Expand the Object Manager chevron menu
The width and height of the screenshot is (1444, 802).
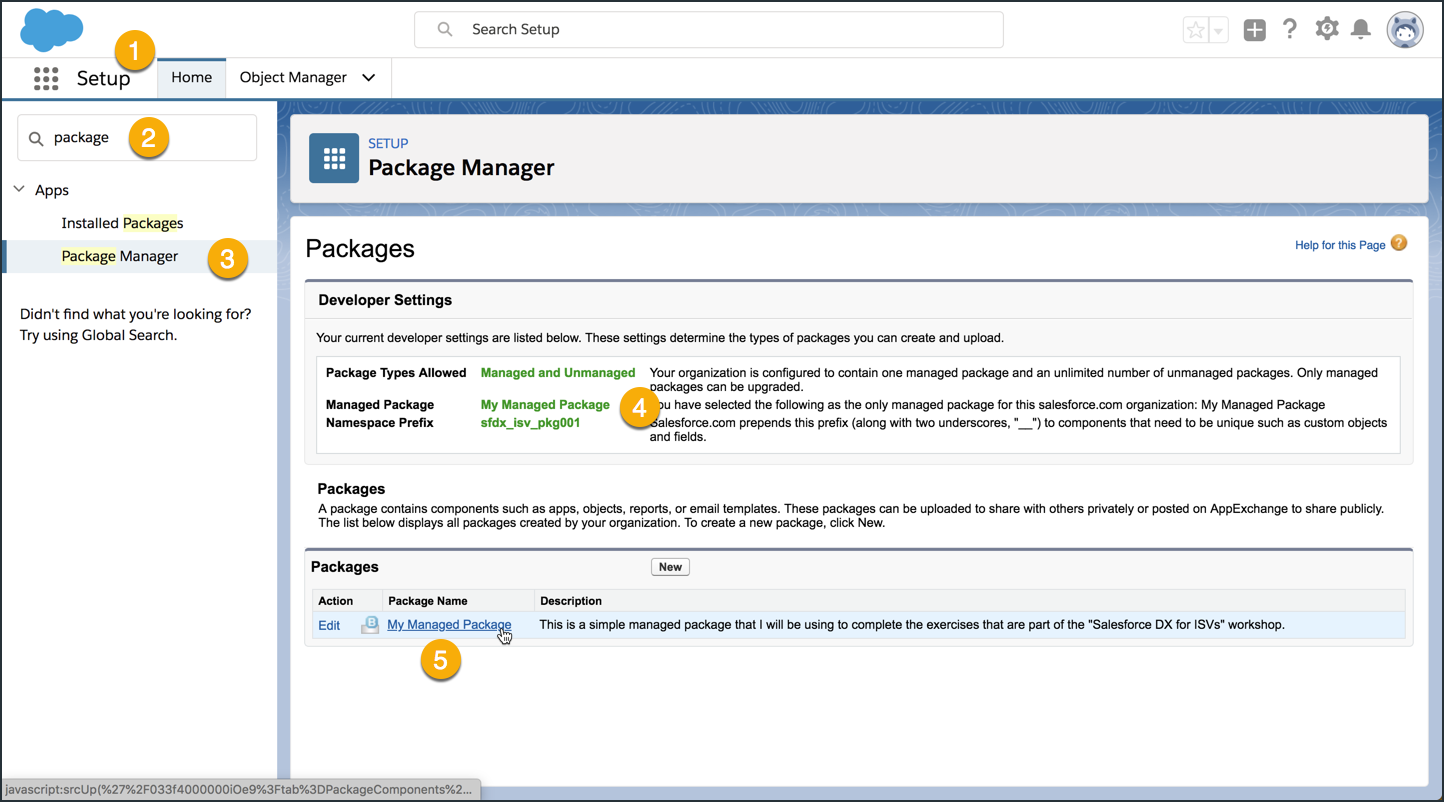point(369,78)
